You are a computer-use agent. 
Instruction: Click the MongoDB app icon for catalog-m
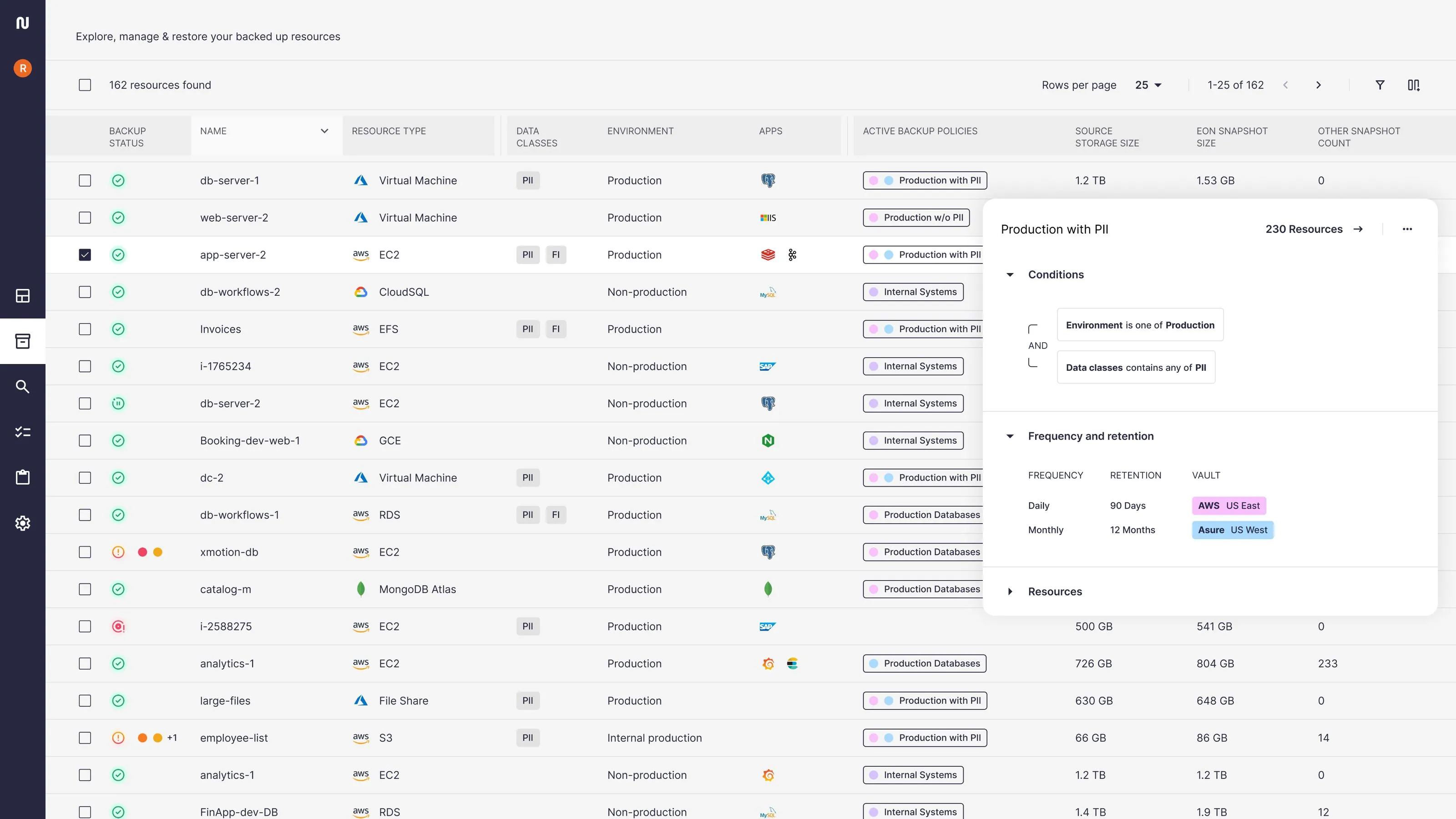[768, 589]
